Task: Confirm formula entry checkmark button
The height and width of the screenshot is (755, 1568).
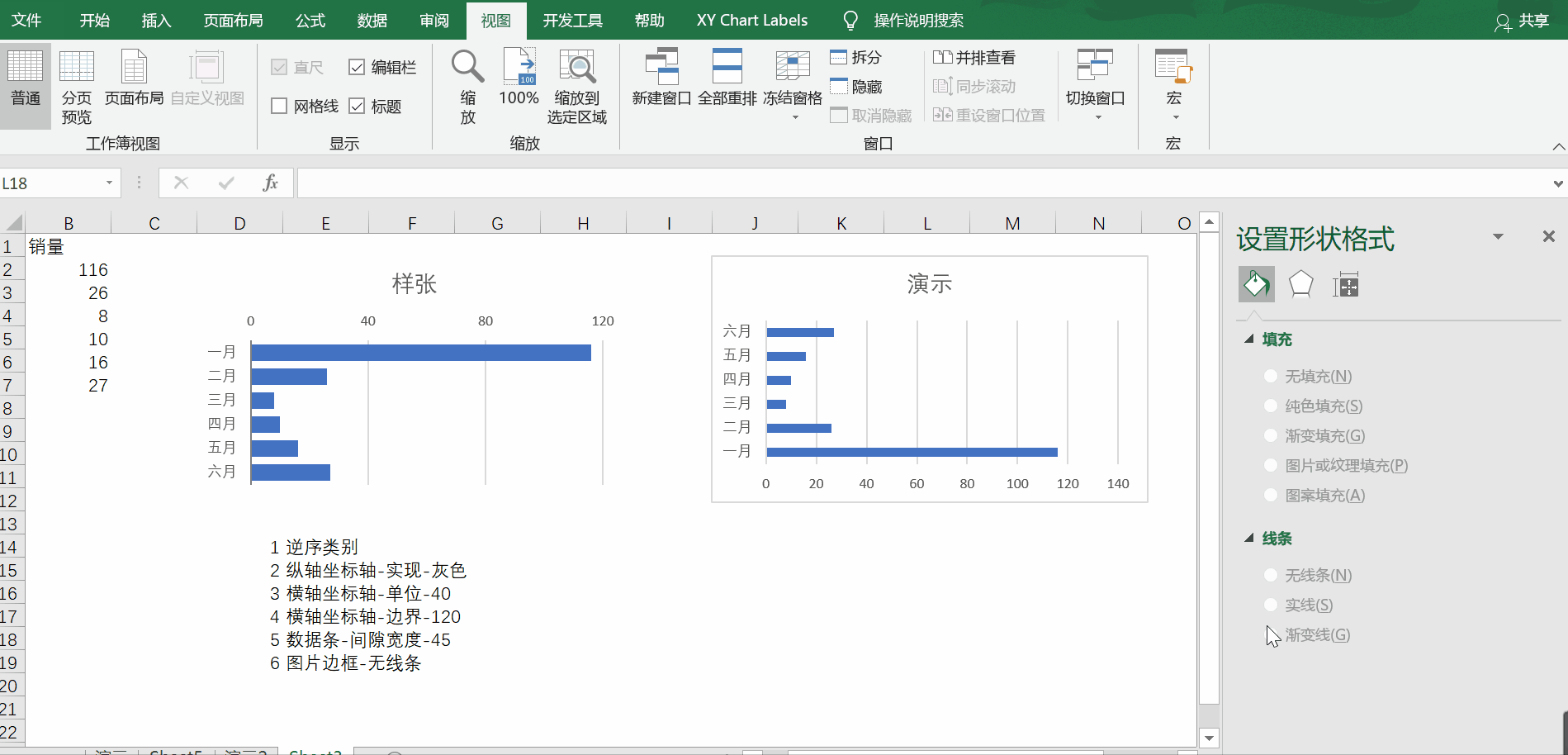Action: pyautogui.click(x=226, y=183)
